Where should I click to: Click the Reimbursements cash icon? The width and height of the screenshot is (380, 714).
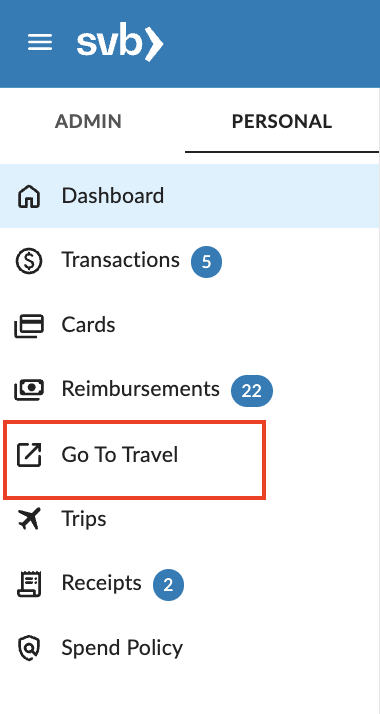[29, 390]
